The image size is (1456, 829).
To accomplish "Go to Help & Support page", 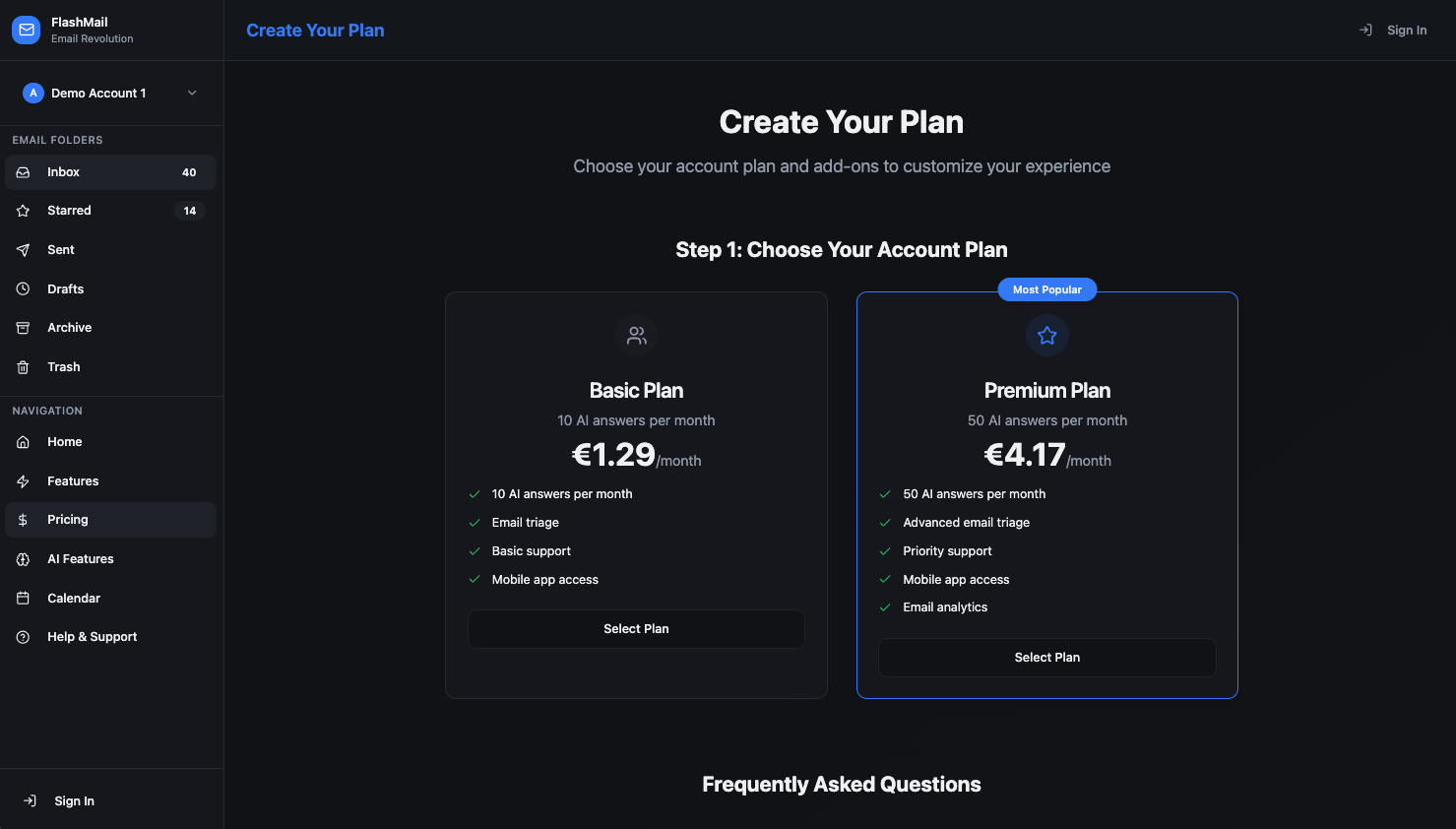I will (x=92, y=637).
